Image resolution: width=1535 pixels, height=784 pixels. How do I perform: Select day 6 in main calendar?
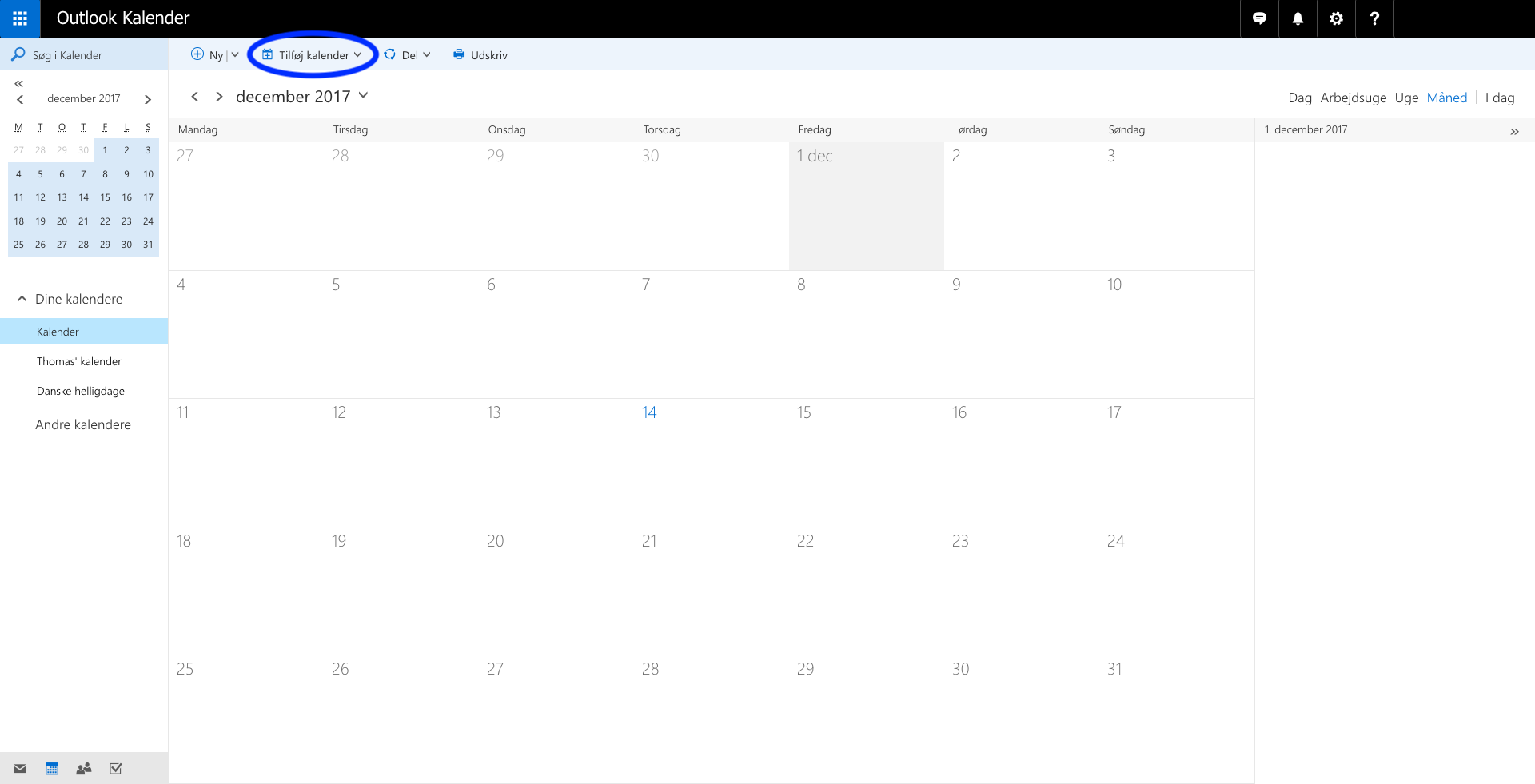pos(556,334)
